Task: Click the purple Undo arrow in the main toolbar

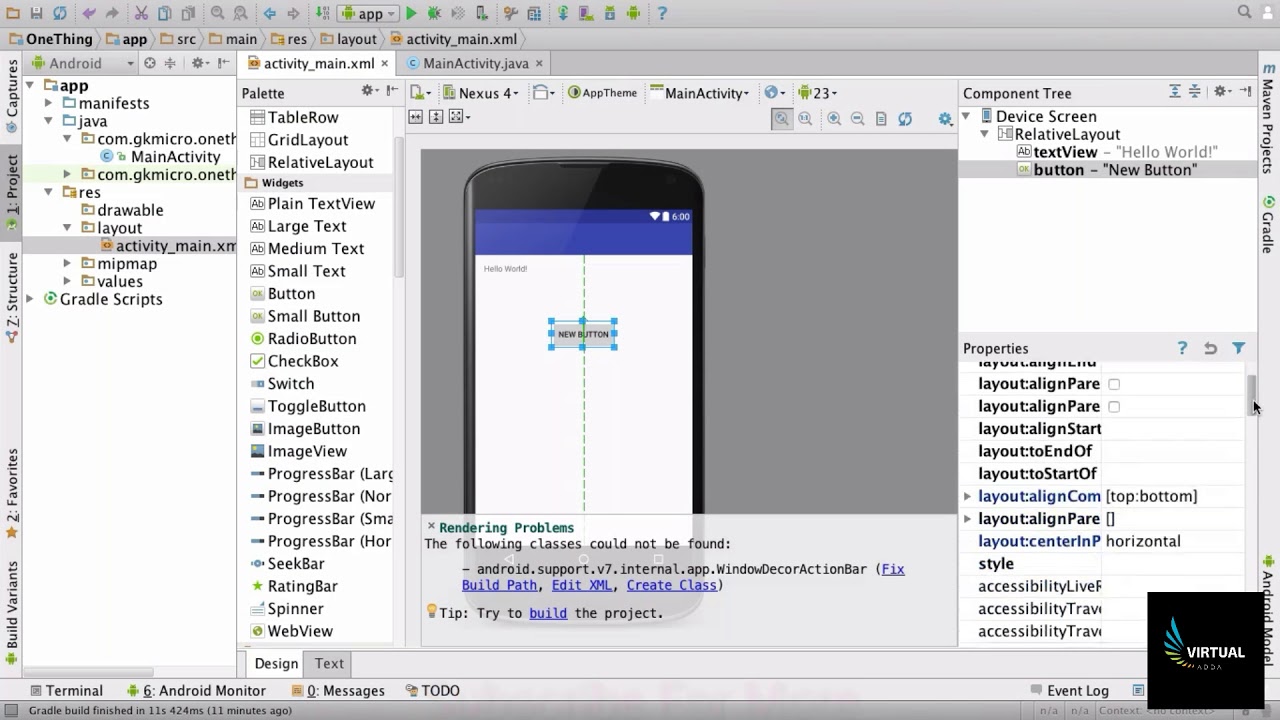Action: 89,13
